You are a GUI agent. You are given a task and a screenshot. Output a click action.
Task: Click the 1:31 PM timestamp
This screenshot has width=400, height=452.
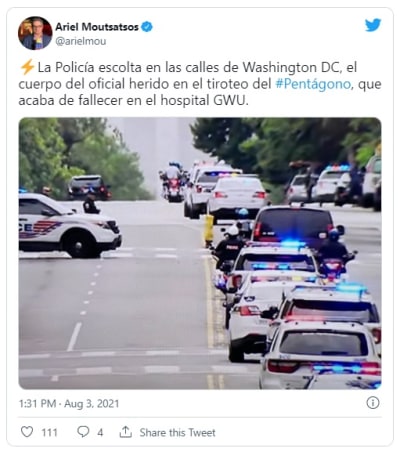coord(37,404)
